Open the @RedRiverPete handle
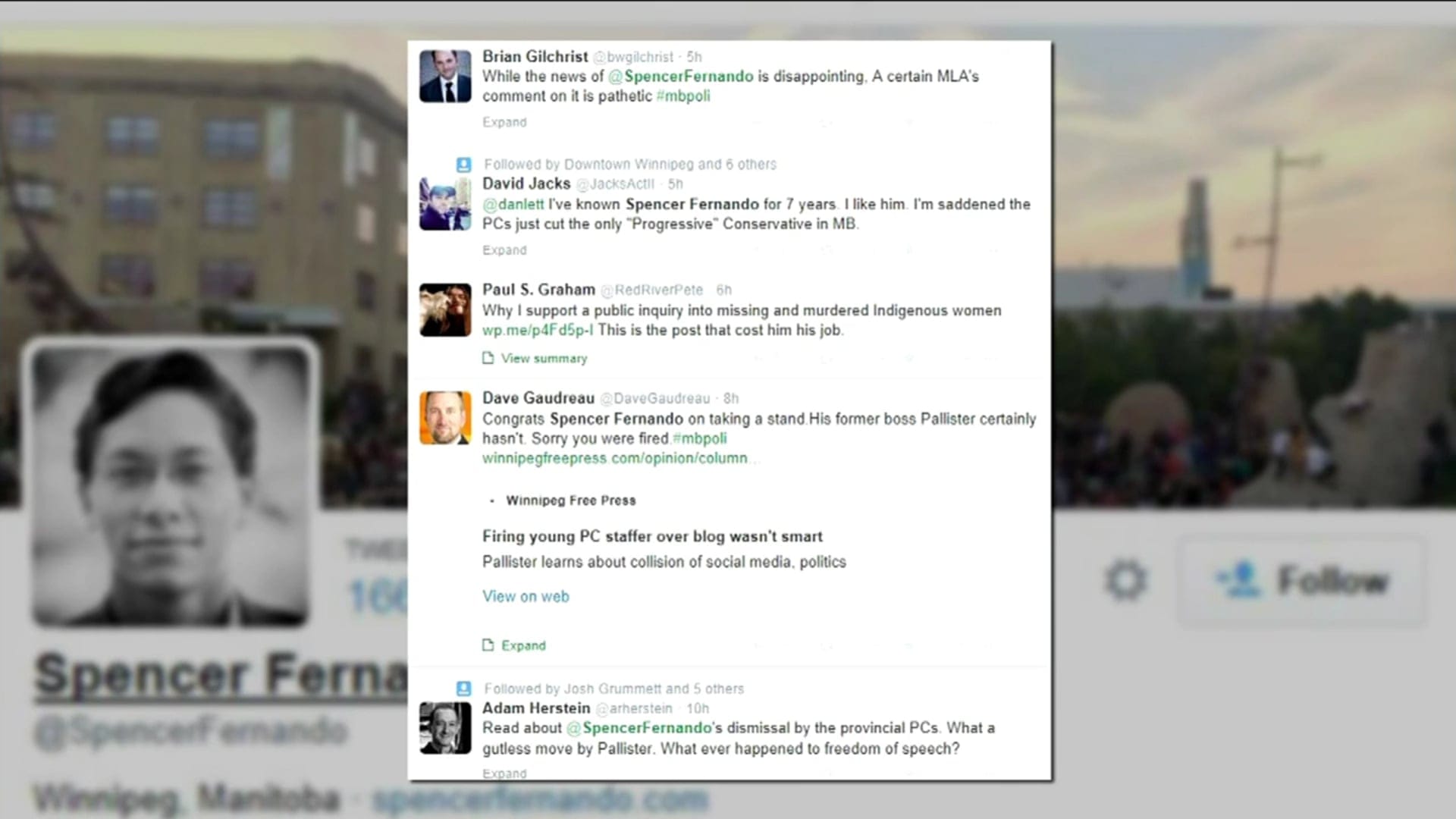Image resolution: width=1456 pixels, height=819 pixels. 652,290
